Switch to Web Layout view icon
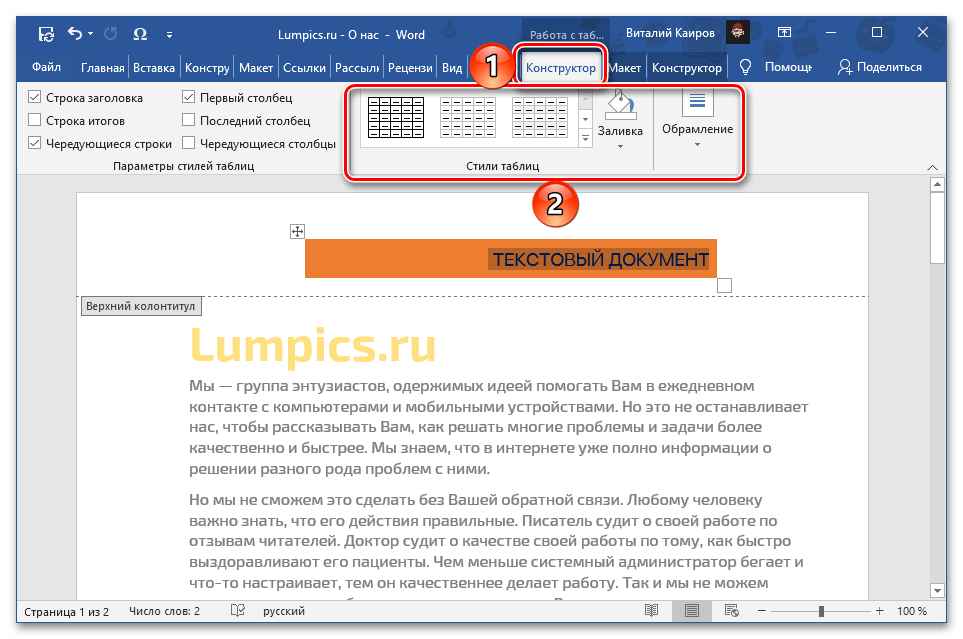Image resolution: width=963 pixels, height=639 pixels. [x=731, y=610]
